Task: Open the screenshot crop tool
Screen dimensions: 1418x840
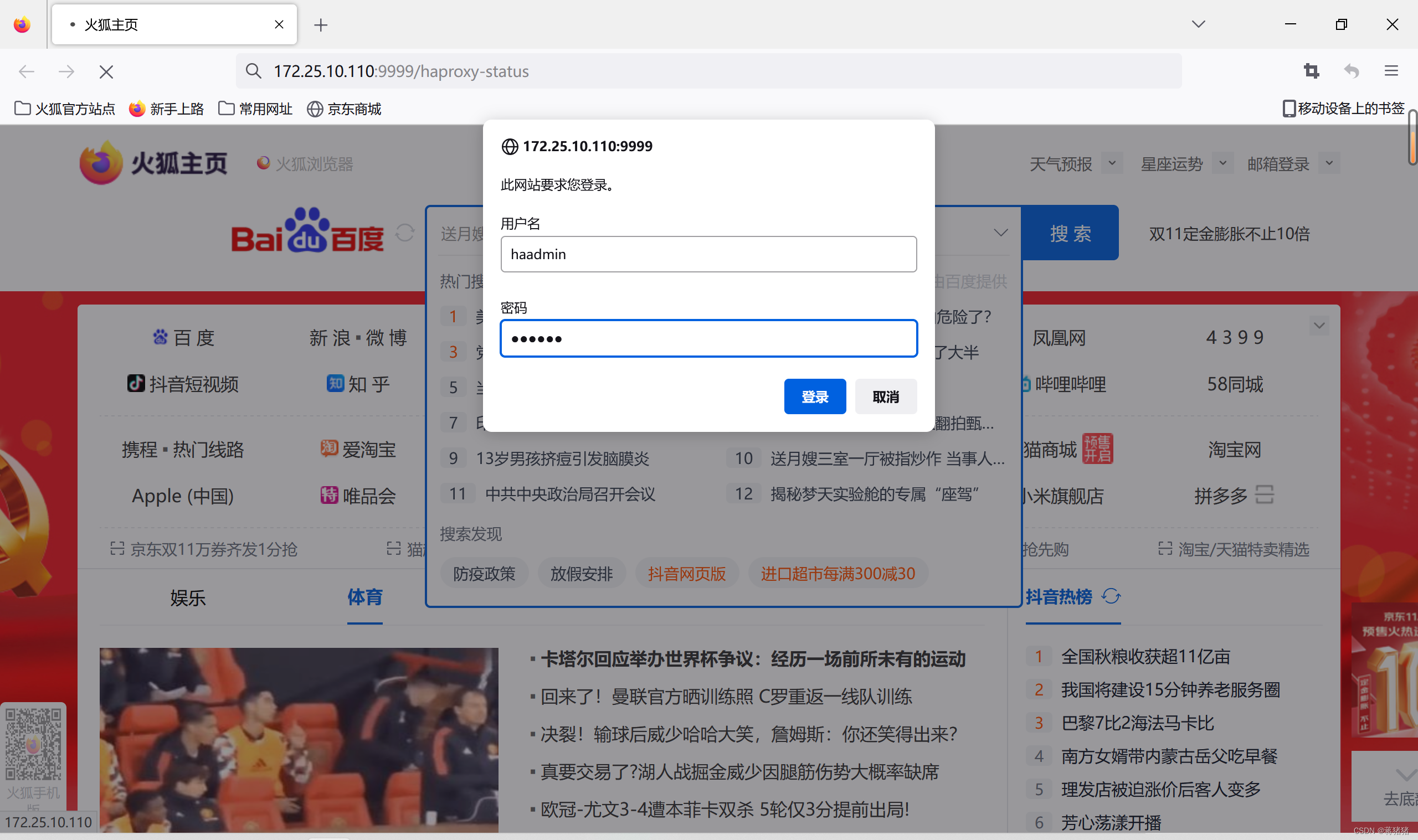Action: click(1311, 71)
